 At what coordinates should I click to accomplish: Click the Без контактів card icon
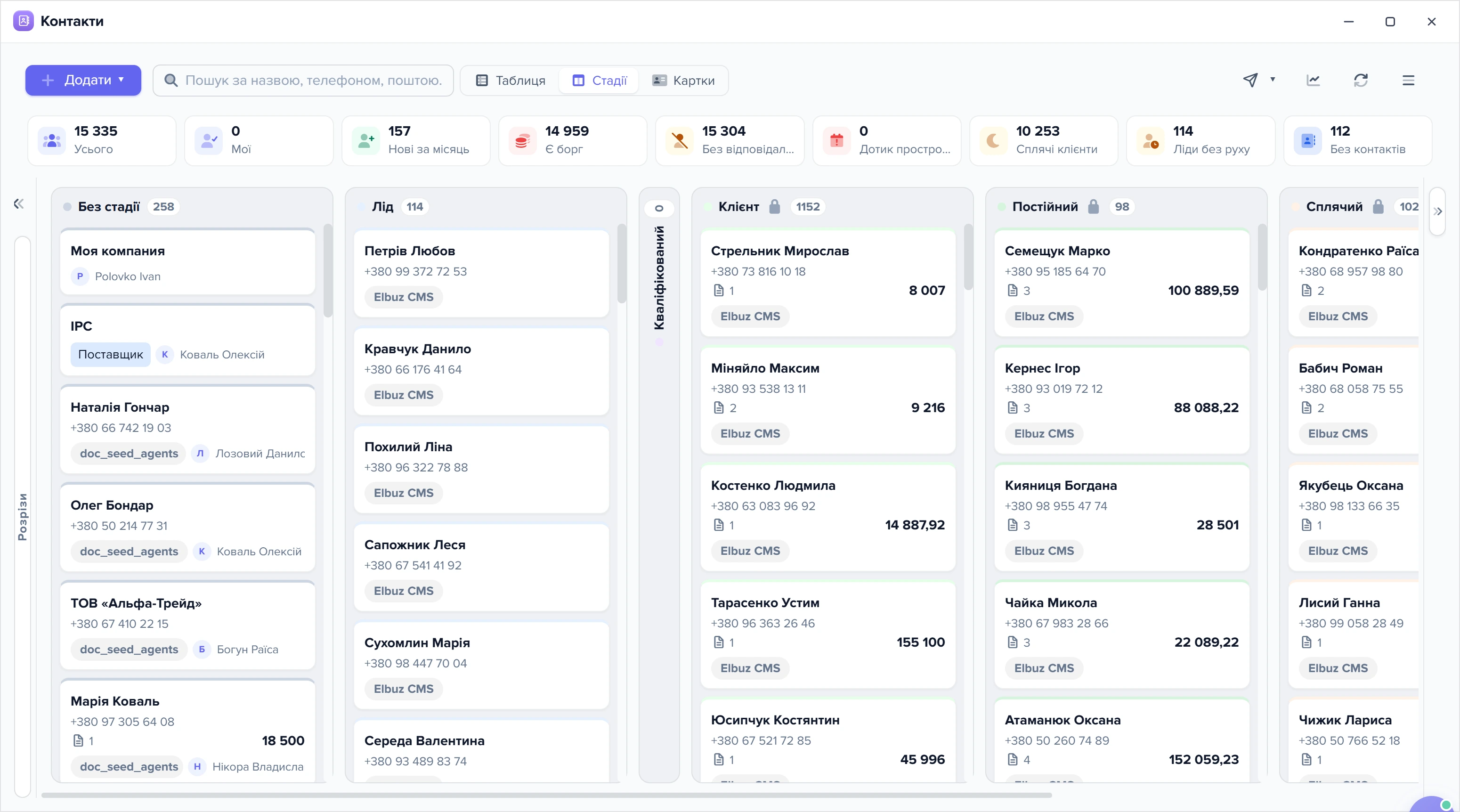point(1307,140)
